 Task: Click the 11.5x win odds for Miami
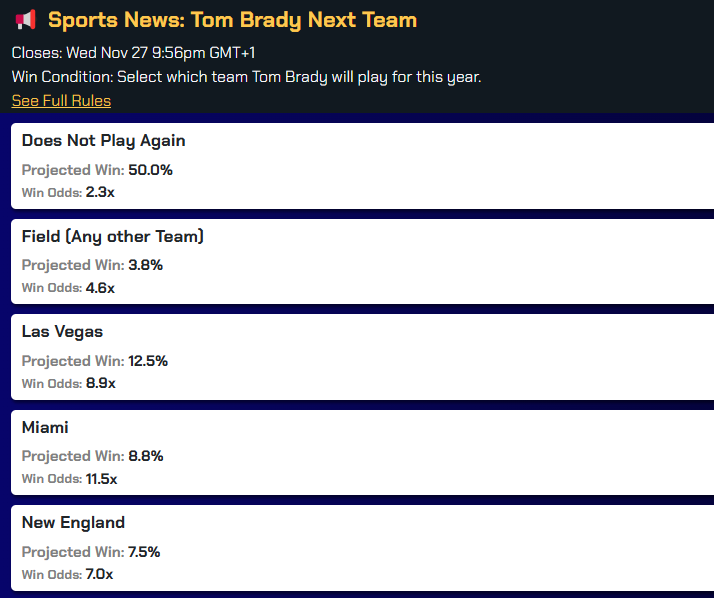pos(102,479)
